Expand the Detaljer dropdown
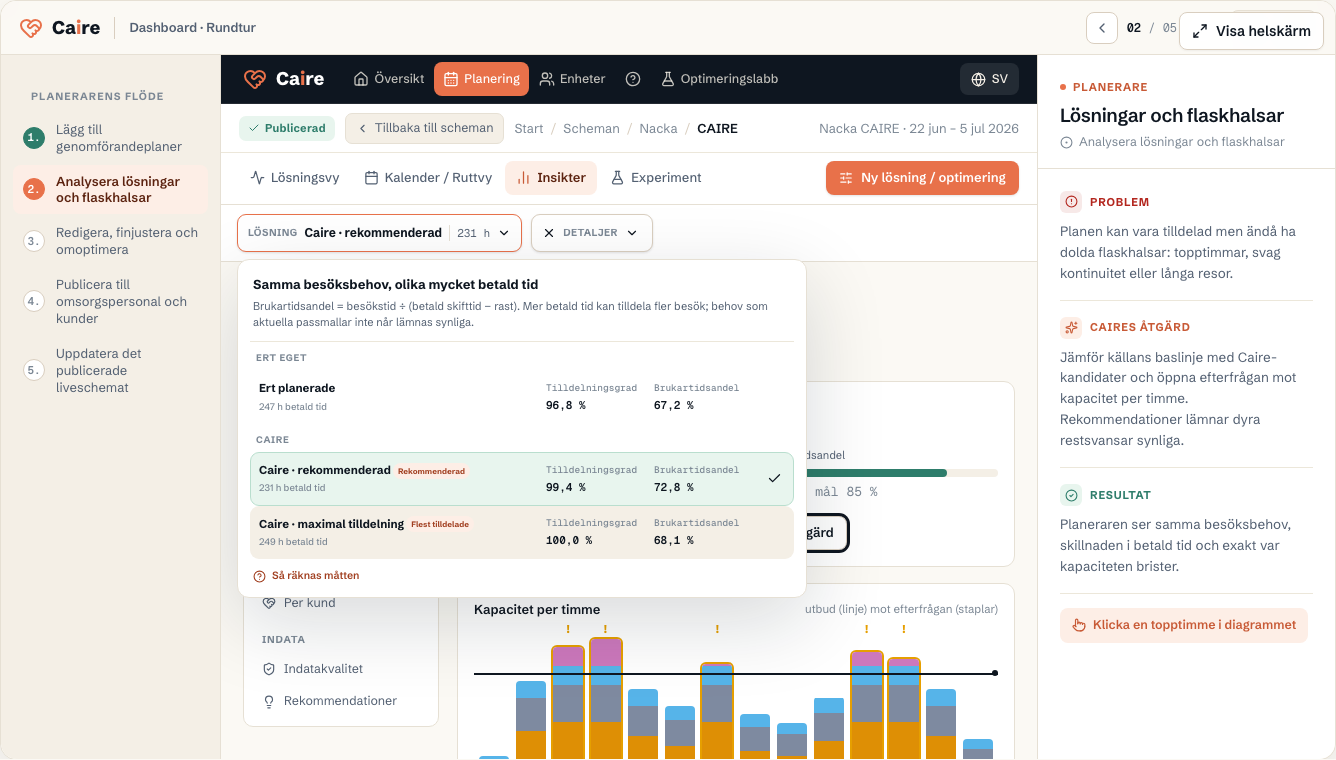Viewport: 1336px width, 760px height. pyautogui.click(x=592, y=233)
